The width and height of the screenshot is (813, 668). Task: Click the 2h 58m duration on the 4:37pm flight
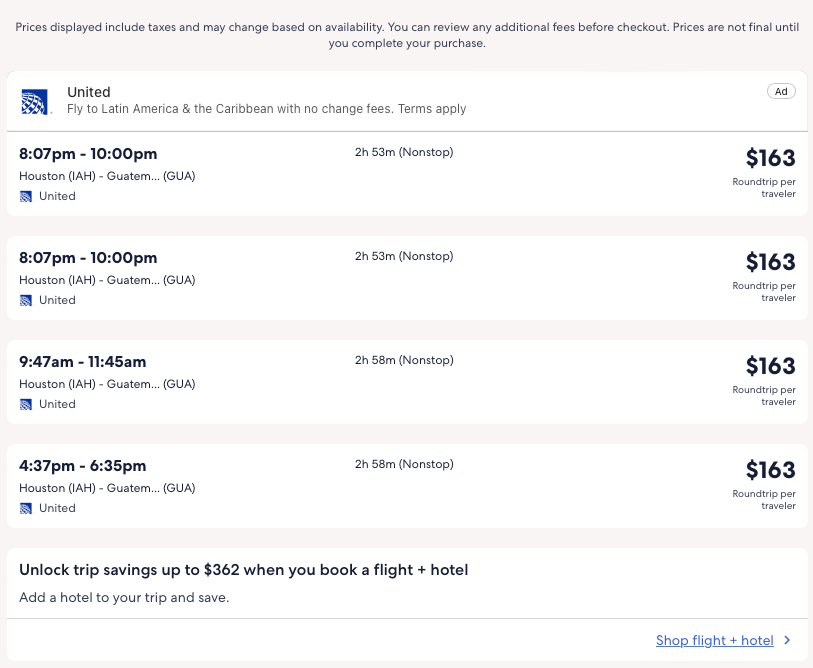click(403, 464)
